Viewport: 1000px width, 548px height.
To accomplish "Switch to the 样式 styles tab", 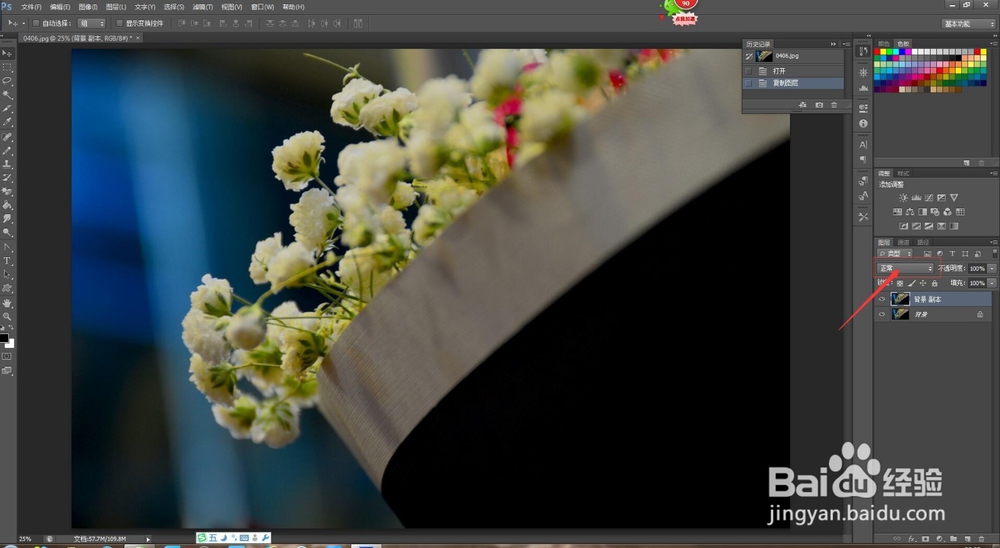I will click(x=903, y=174).
